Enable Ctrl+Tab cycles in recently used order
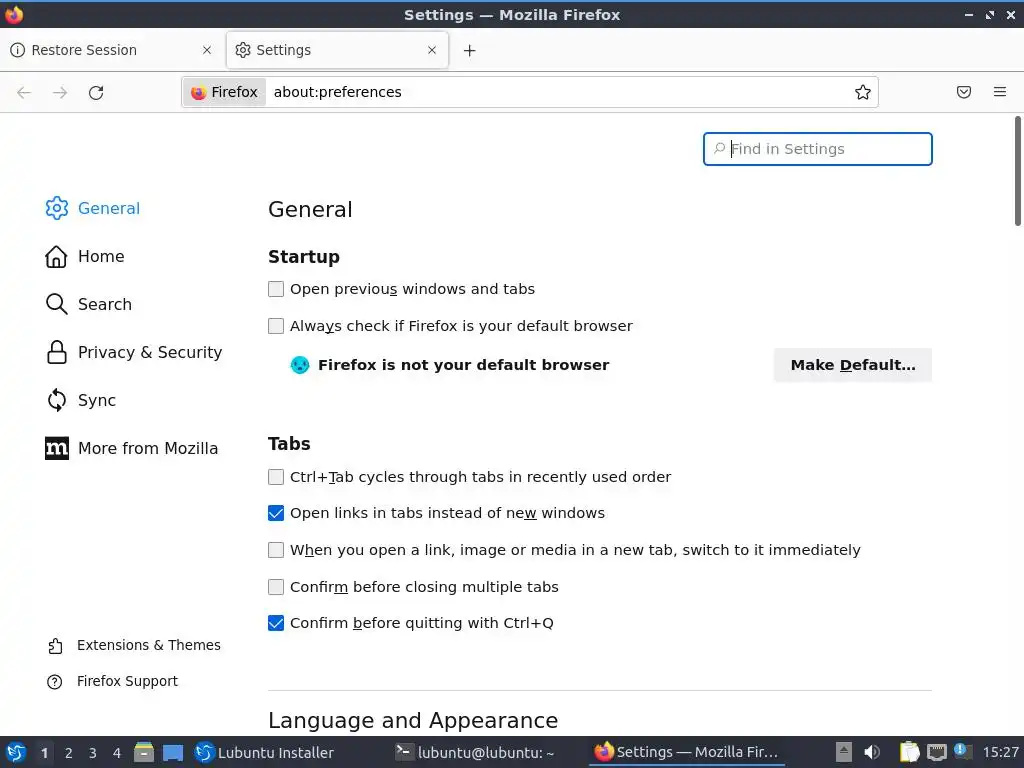 click(x=276, y=477)
